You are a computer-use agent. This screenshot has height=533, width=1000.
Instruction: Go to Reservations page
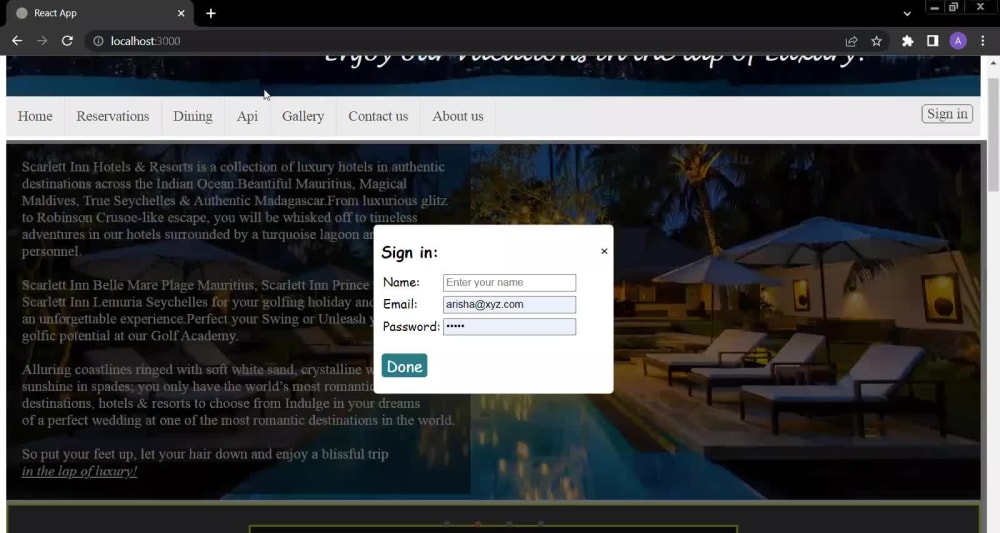tap(113, 116)
